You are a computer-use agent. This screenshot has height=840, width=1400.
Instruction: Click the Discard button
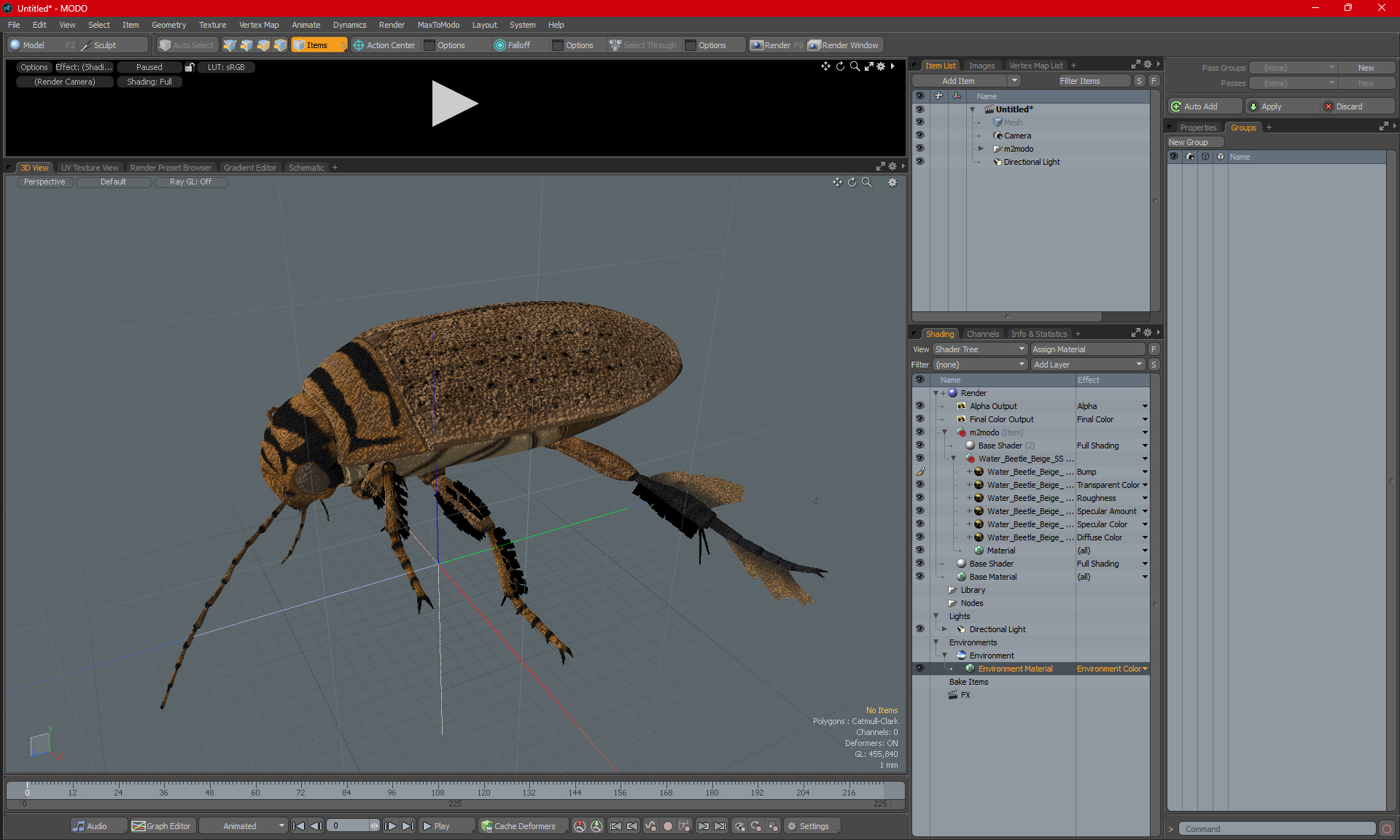[1357, 106]
